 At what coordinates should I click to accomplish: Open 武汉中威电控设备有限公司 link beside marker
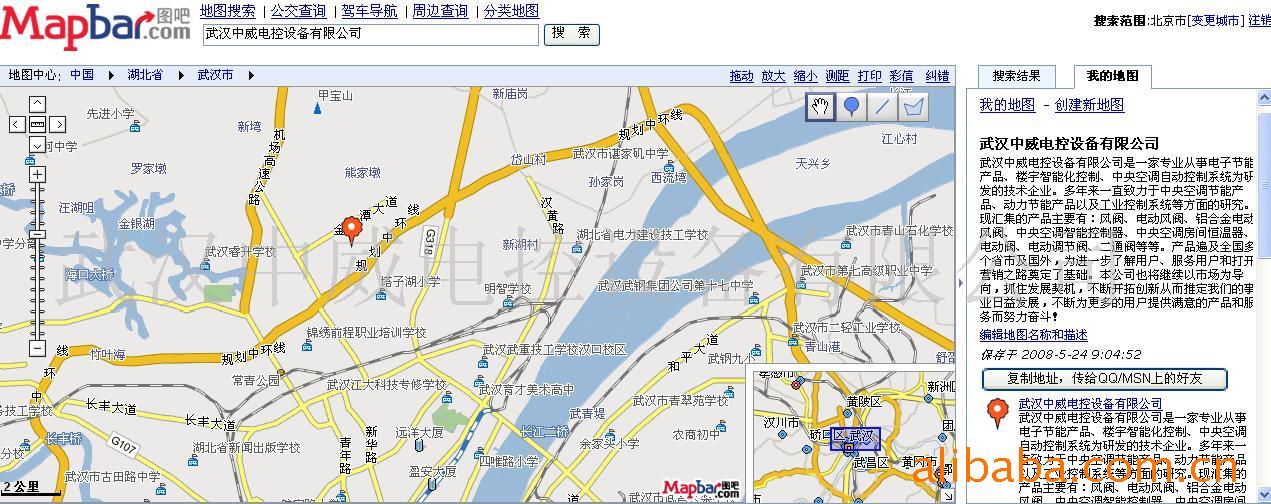pos(1090,403)
